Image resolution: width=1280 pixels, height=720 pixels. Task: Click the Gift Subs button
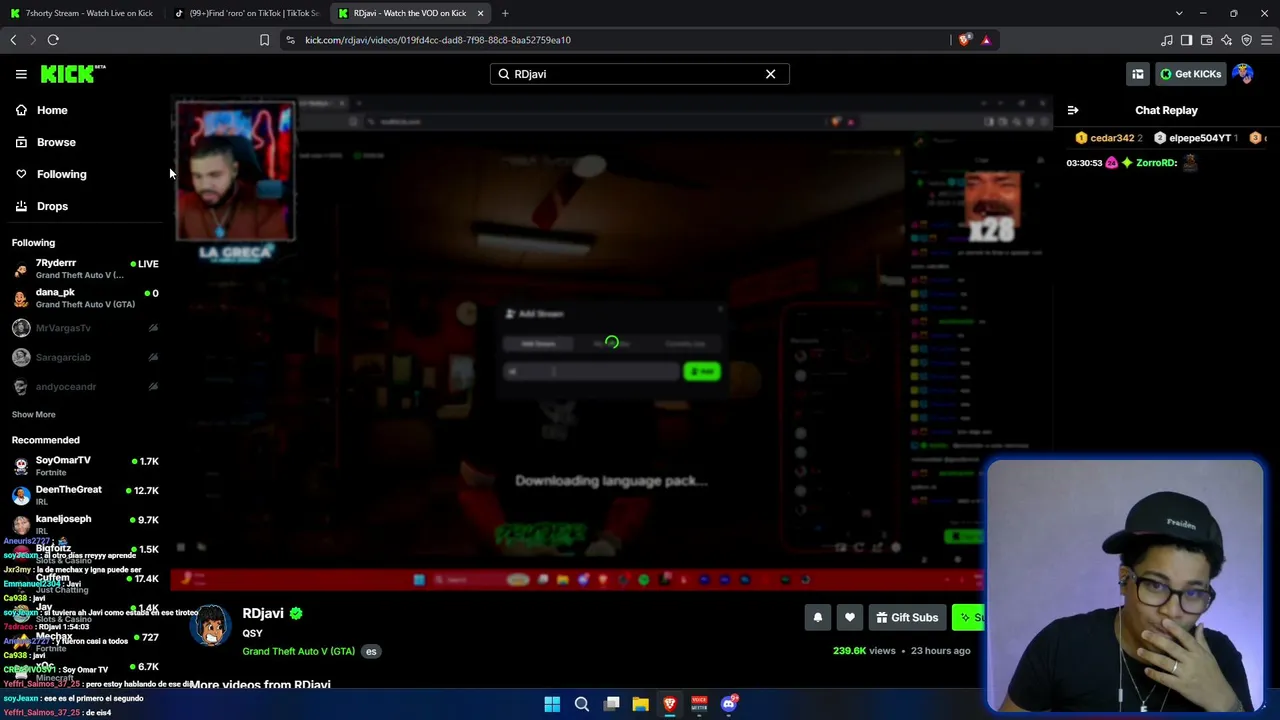pos(907,618)
